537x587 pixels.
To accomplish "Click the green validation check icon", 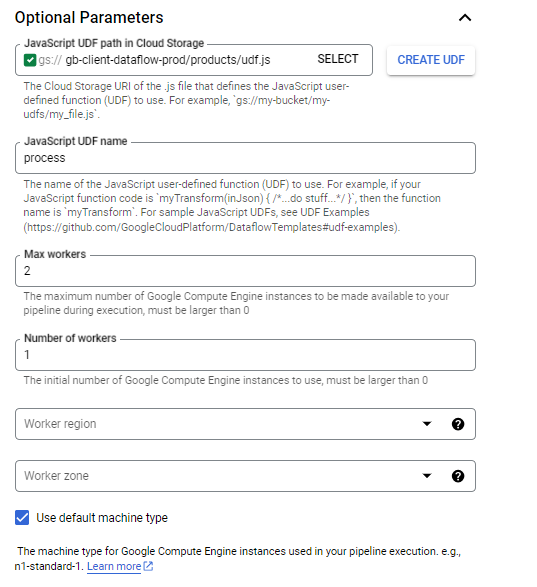I will 30,60.
